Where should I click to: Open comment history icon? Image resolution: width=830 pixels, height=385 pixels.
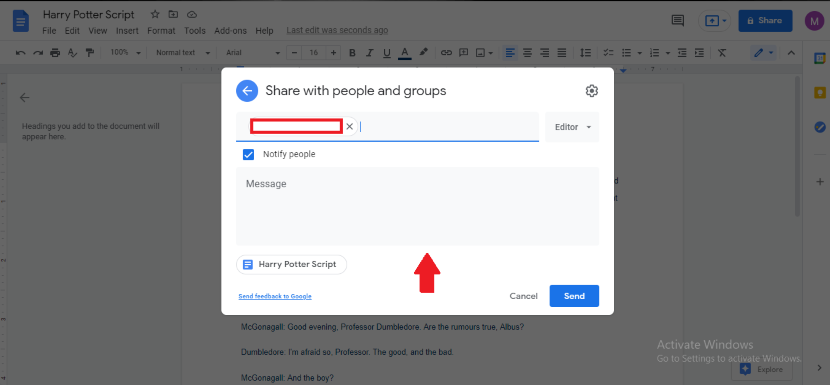coord(677,21)
